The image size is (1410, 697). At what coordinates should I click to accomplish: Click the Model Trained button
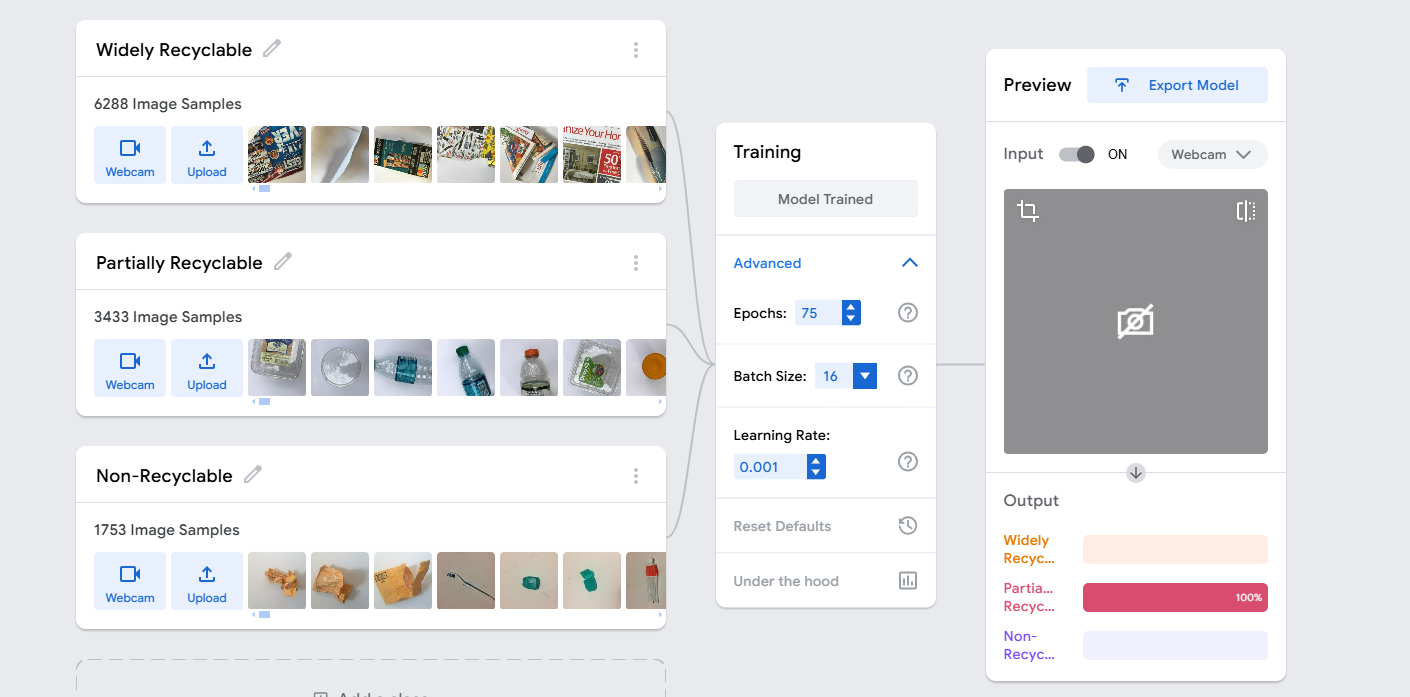(x=826, y=199)
